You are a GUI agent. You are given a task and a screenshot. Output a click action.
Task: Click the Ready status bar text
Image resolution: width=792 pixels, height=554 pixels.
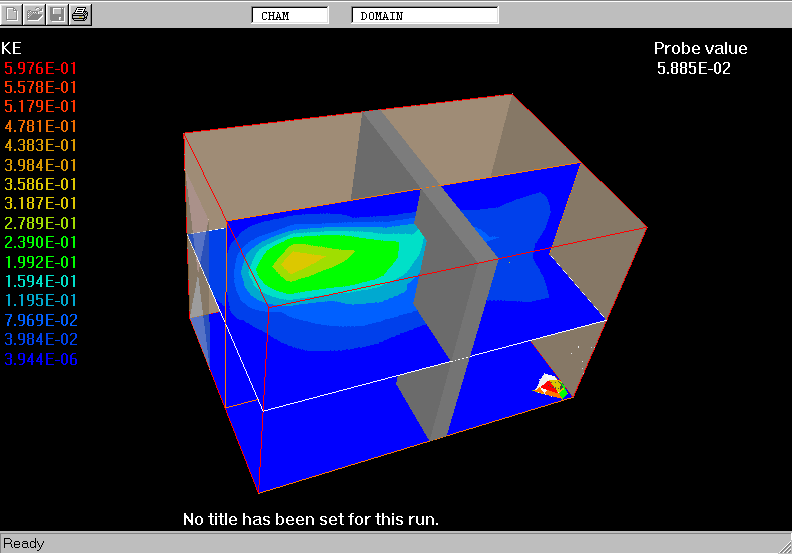pyautogui.click(x=24, y=544)
